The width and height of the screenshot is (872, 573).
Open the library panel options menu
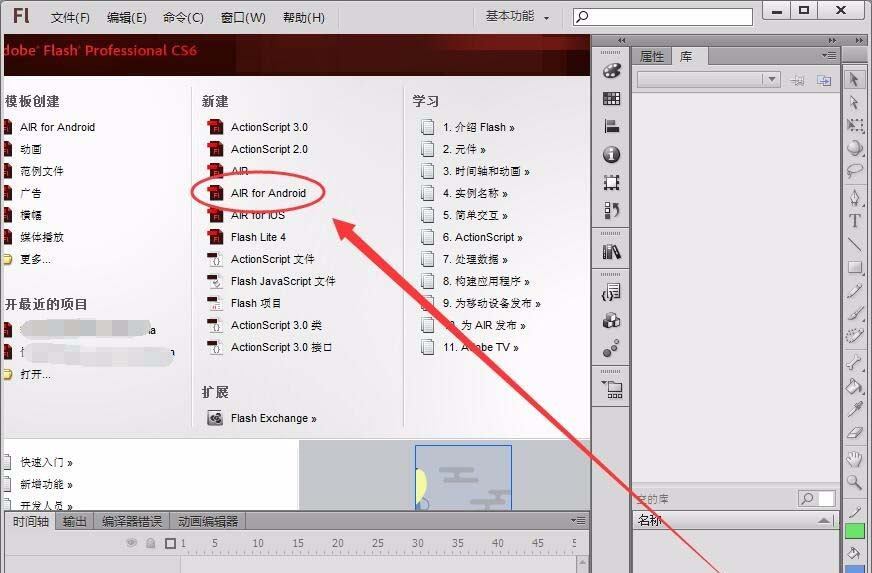point(829,55)
